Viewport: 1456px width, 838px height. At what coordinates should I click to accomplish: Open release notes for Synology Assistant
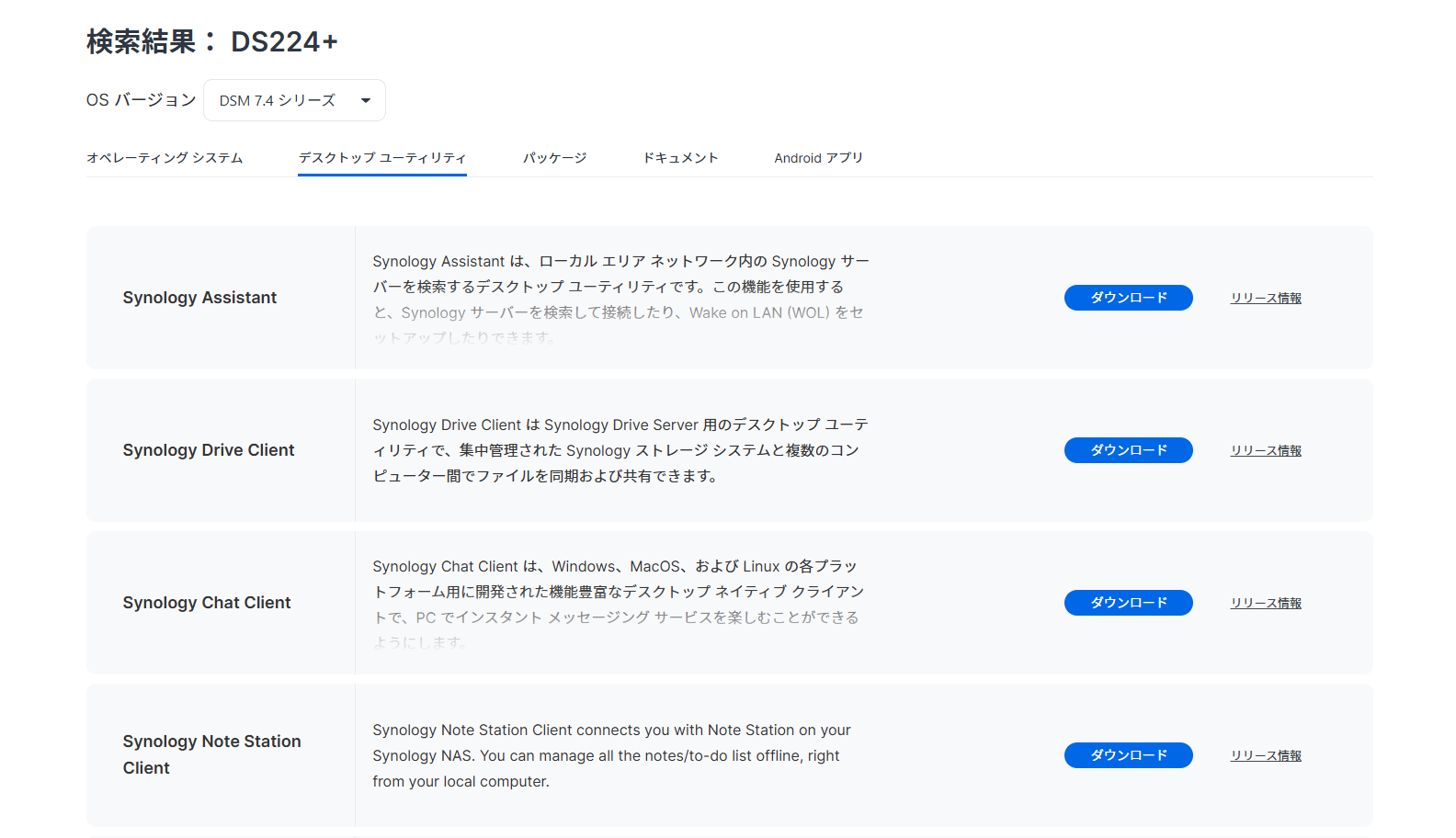pos(1266,298)
